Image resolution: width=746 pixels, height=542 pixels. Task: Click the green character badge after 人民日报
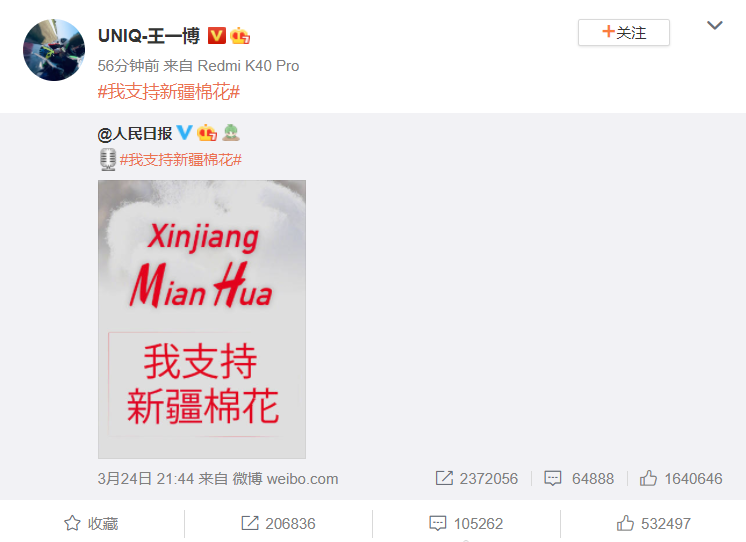pyautogui.click(x=231, y=132)
